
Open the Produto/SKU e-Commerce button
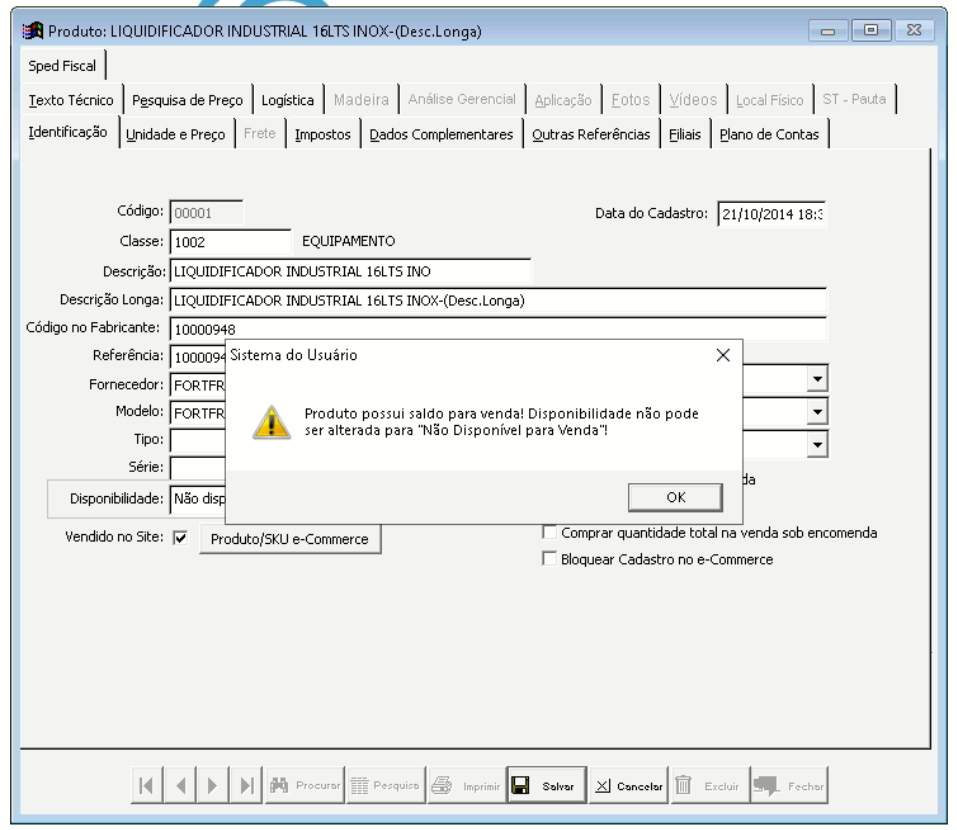pos(290,539)
